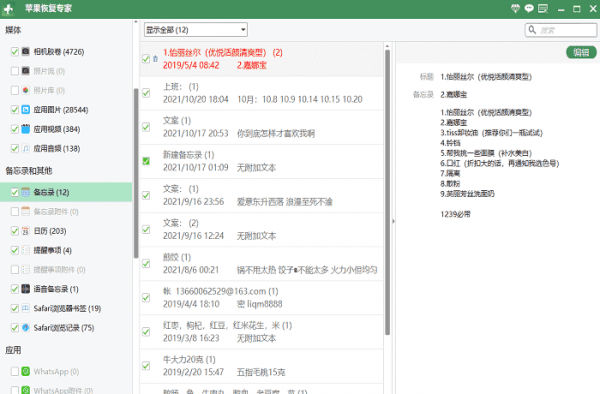Click the 媒体 section header
Screen dimensions: 600x394
13,30
